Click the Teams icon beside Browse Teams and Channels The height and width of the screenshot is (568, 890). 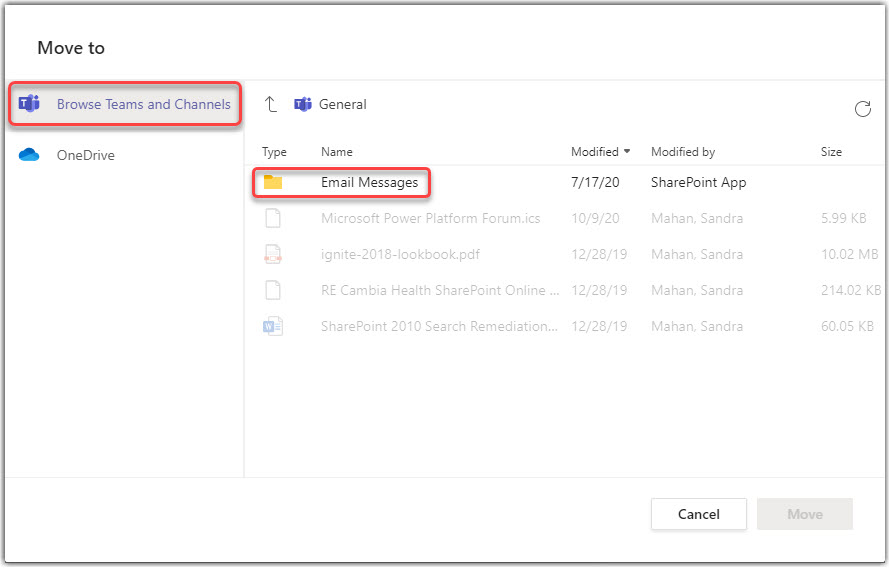coord(30,104)
